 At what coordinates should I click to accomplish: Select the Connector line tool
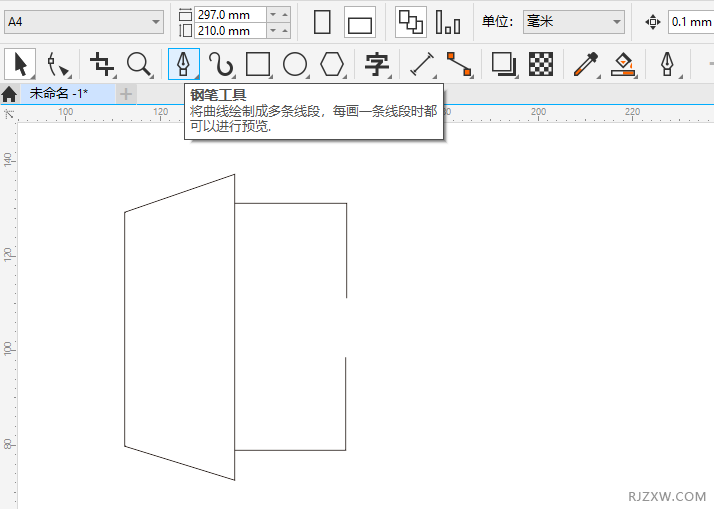[x=459, y=64]
